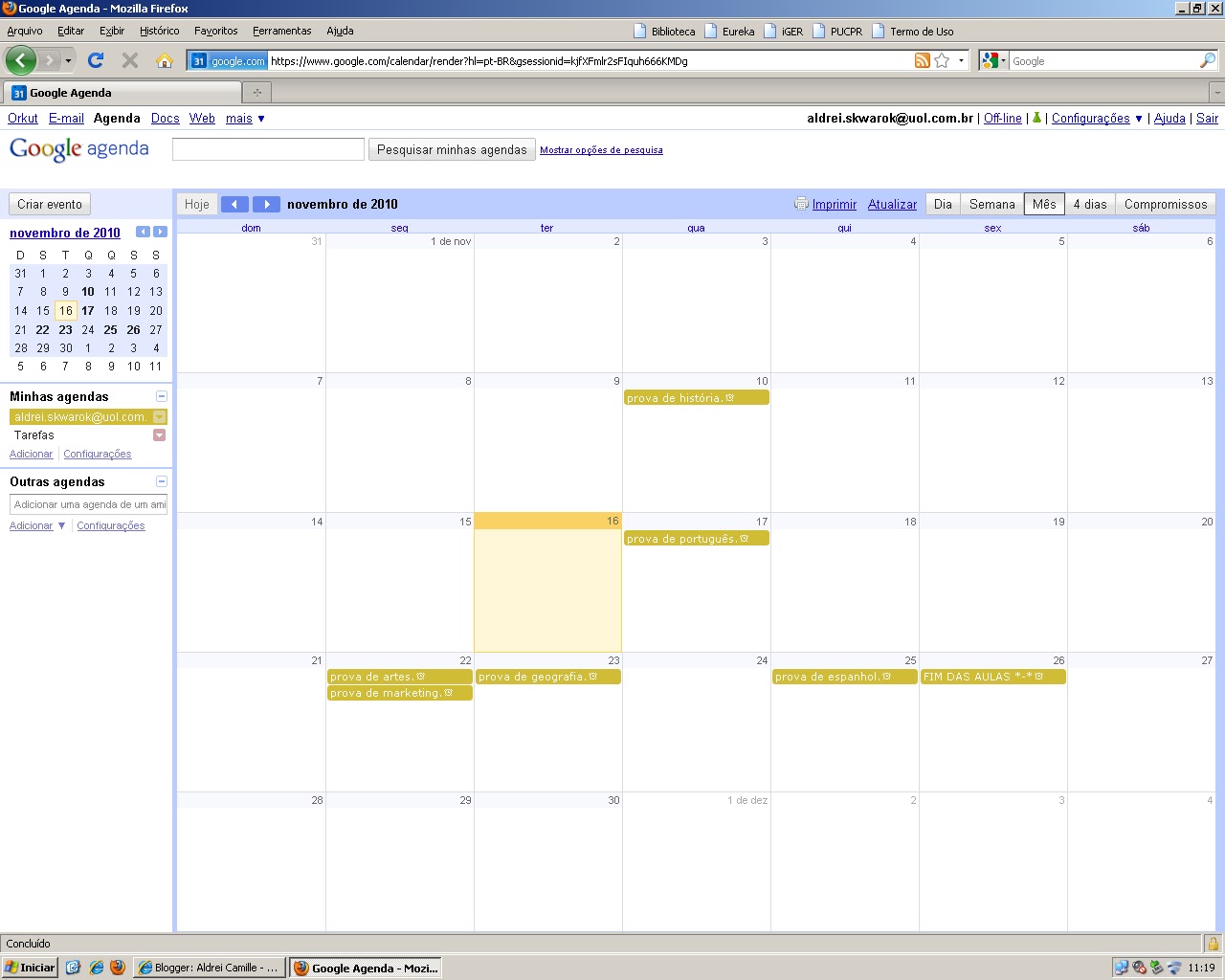The width and height of the screenshot is (1225, 980).
Task: Open the bookmark star icon in the address bar
Action: point(940,60)
